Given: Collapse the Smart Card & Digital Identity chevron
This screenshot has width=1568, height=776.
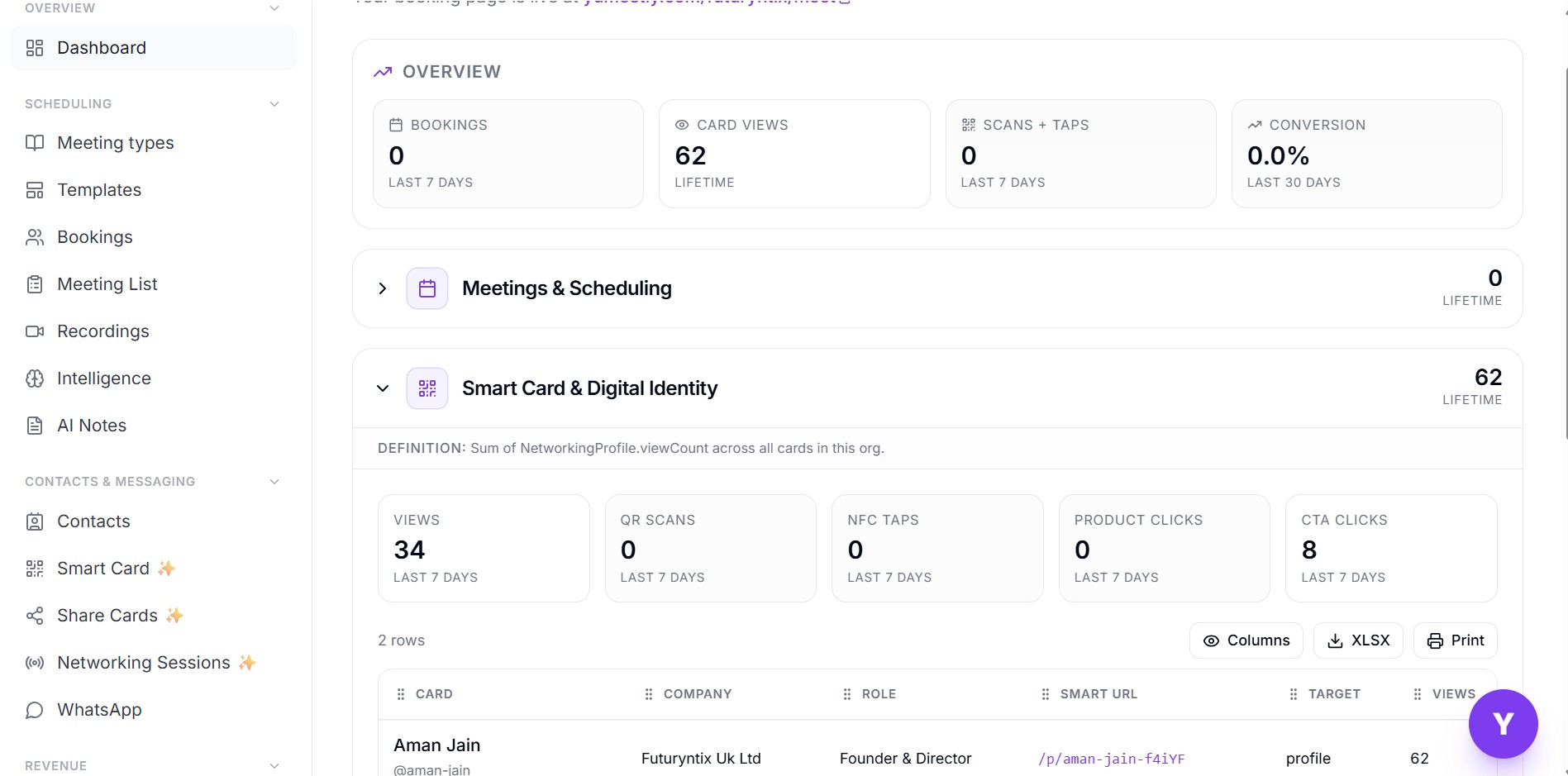Looking at the screenshot, I should pyautogui.click(x=383, y=388).
